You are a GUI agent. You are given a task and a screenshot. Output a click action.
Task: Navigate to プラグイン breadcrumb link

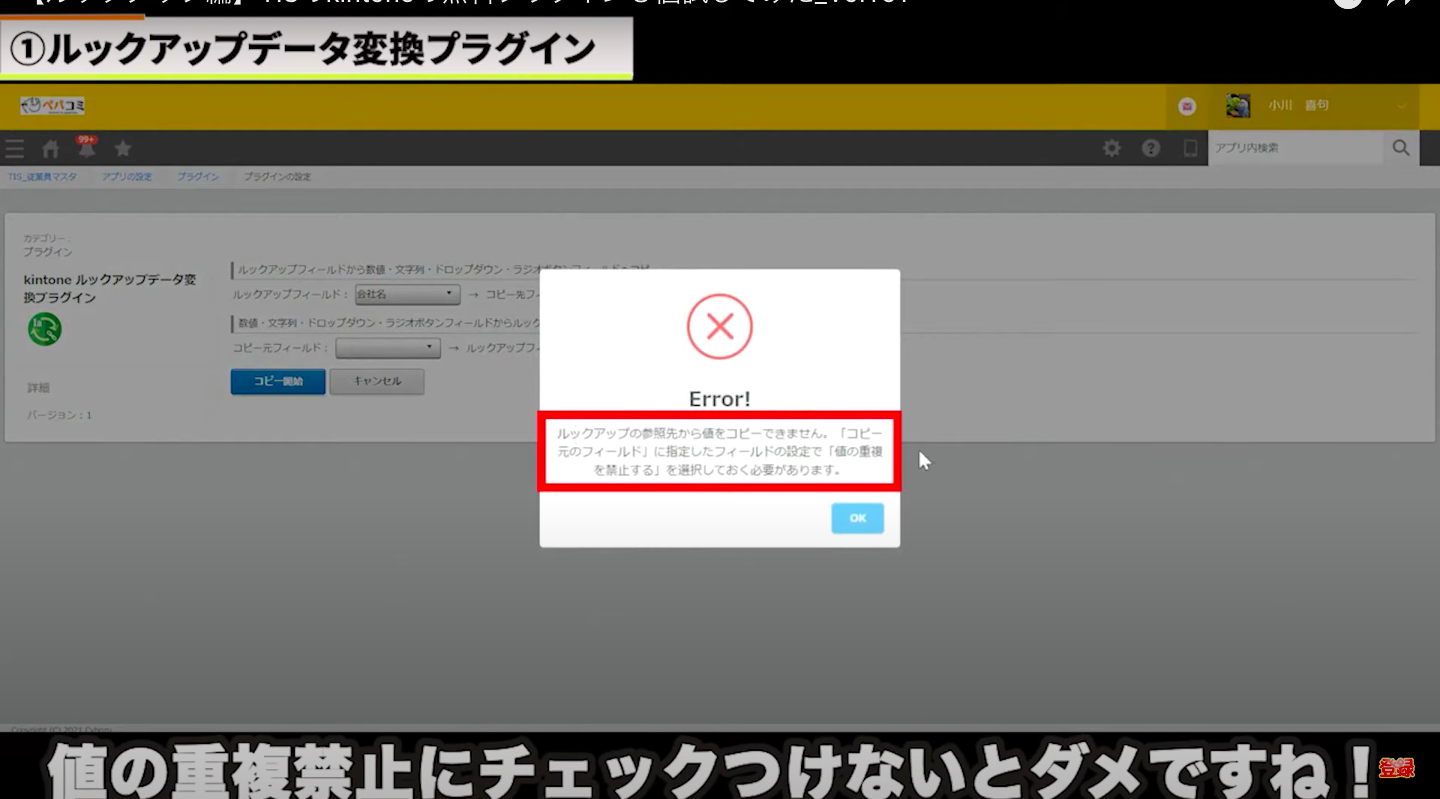click(198, 177)
